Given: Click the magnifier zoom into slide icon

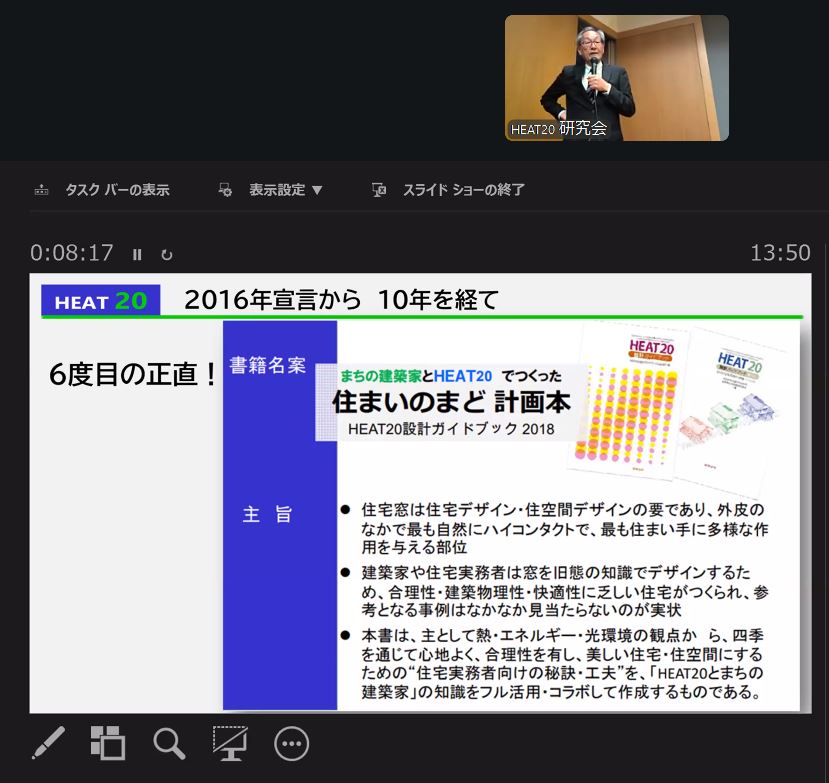Looking at the screenshot, I should [x=169, y=743].
